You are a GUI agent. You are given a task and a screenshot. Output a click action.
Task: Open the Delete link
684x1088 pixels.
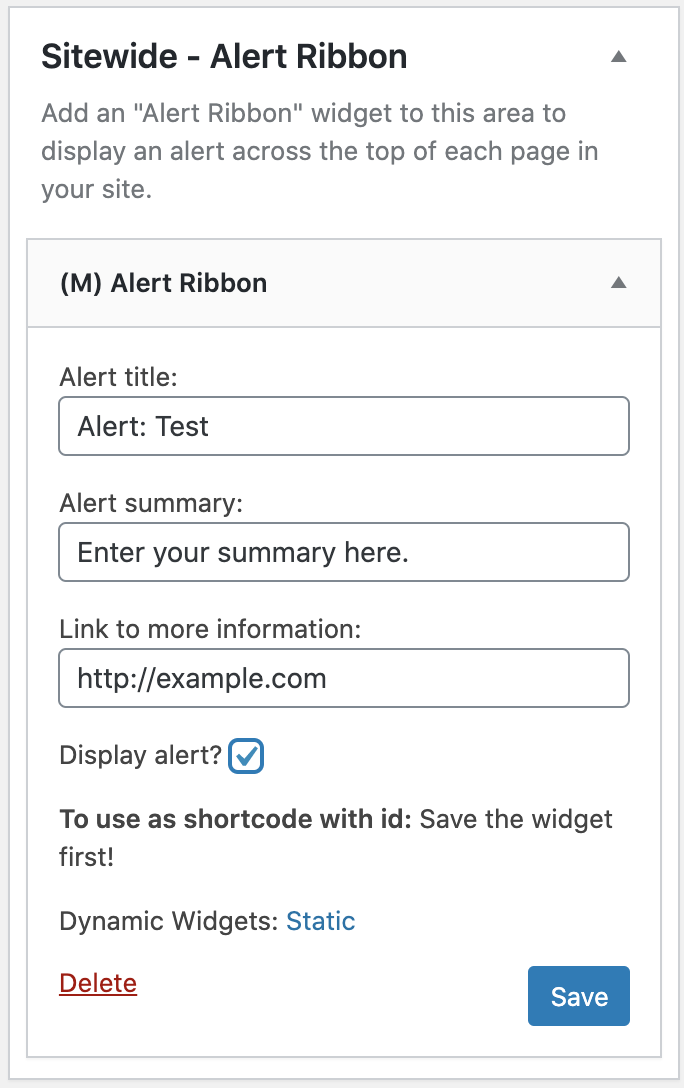(x=97, y=983)
